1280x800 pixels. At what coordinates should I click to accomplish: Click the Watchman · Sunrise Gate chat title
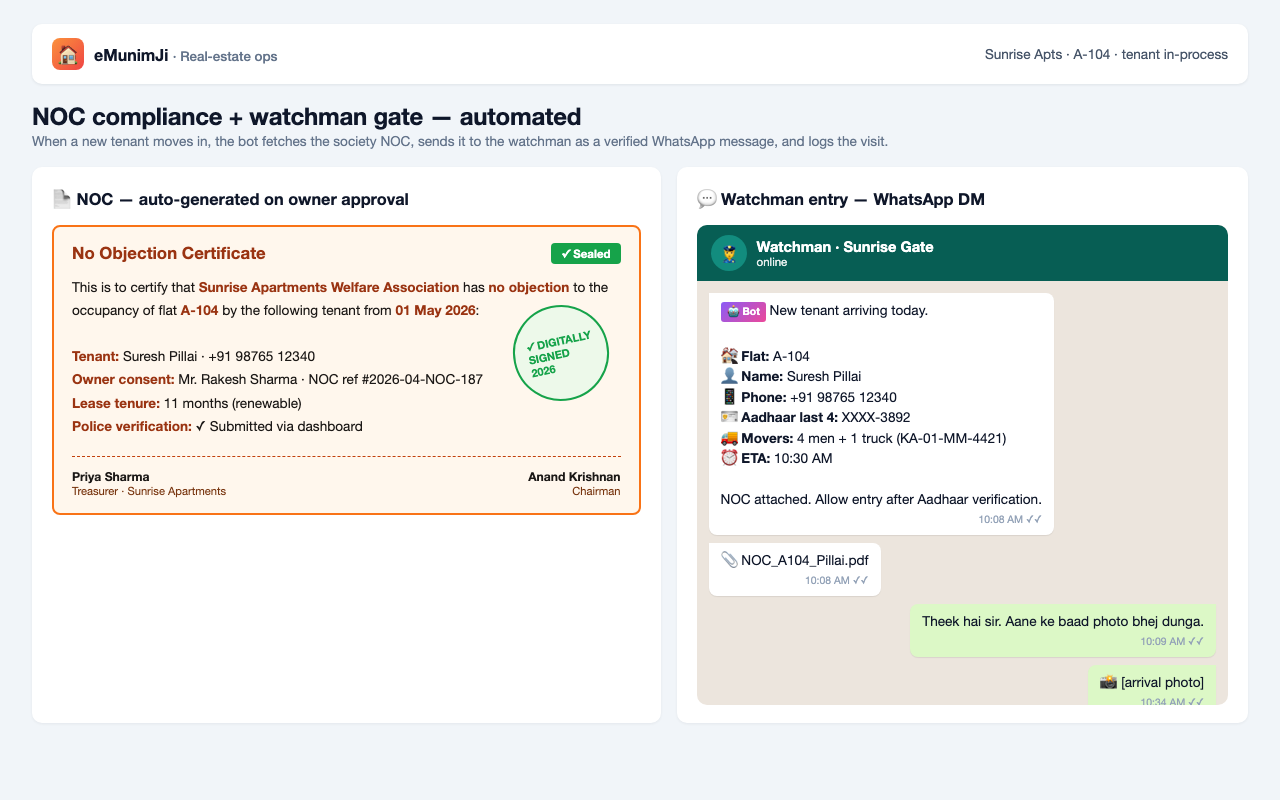pyautogui.click(x=845, y=247)
